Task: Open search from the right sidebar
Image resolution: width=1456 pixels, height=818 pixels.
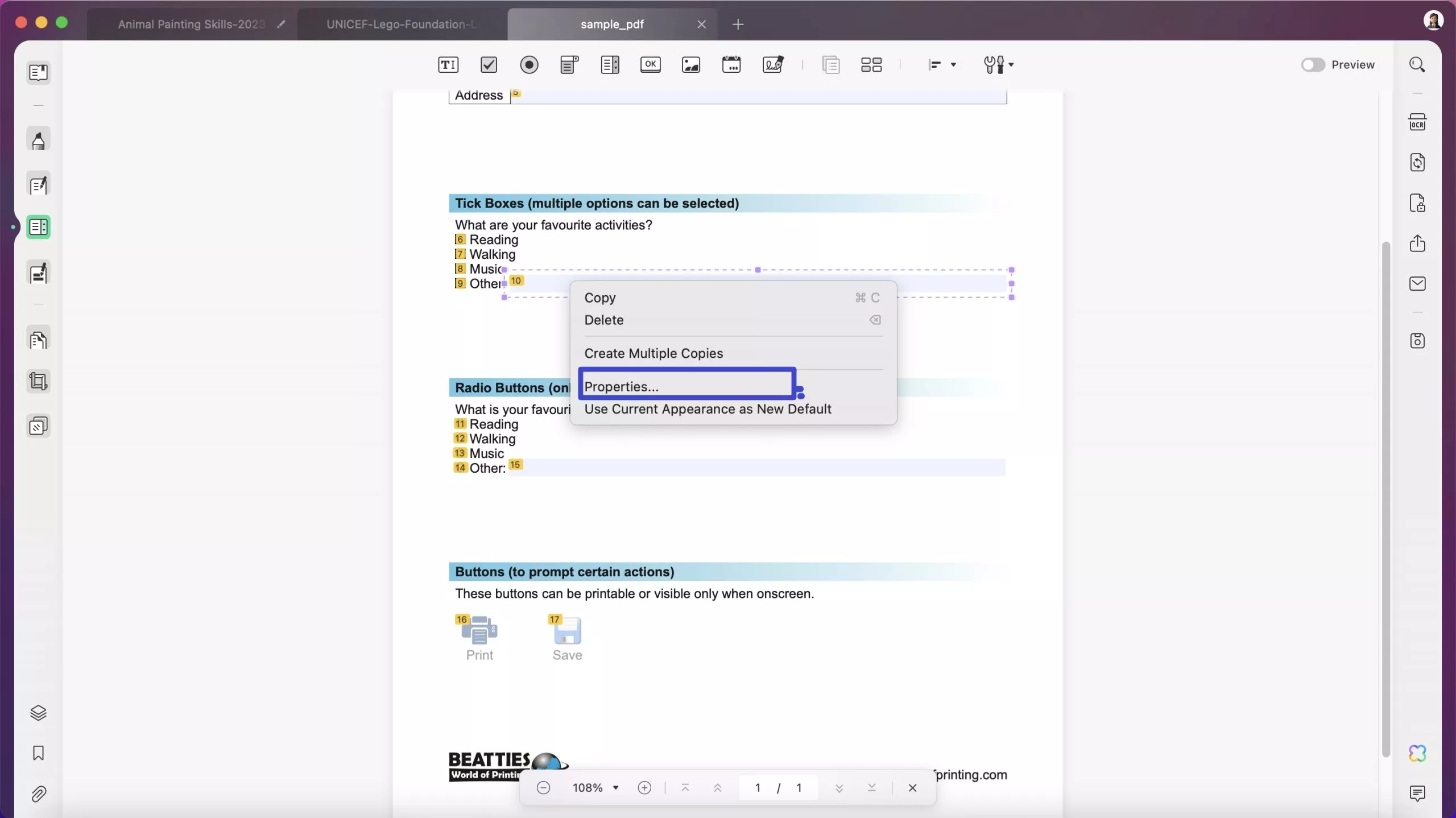Action: 1417,64
